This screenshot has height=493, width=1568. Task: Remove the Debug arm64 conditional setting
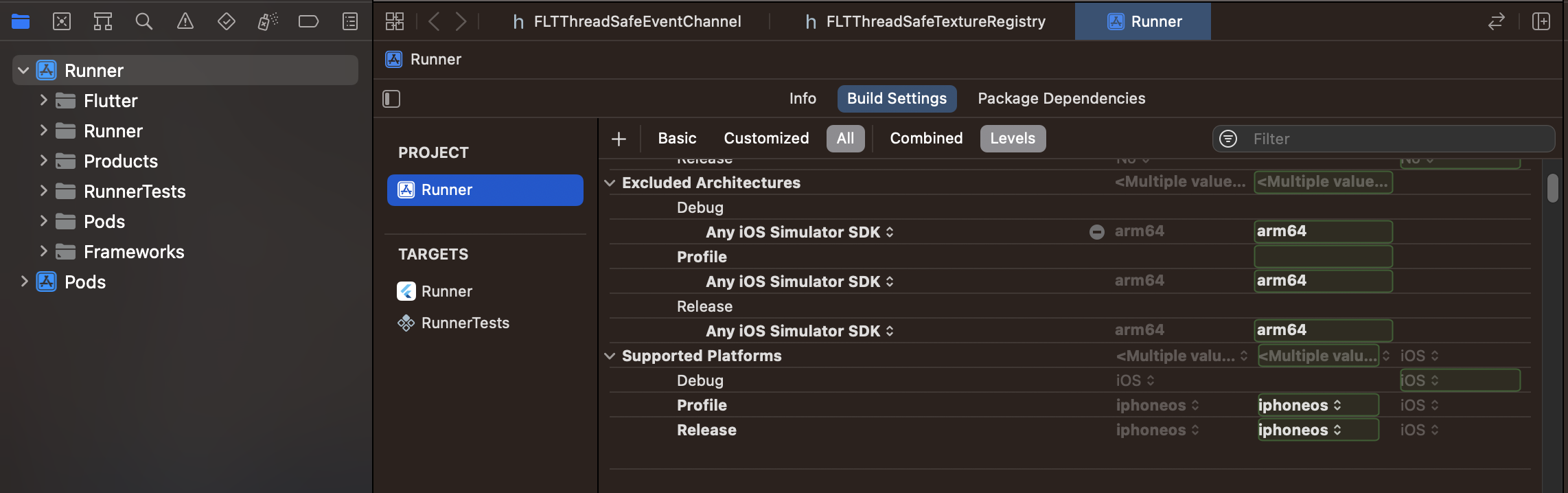[x=1097, y=232]
